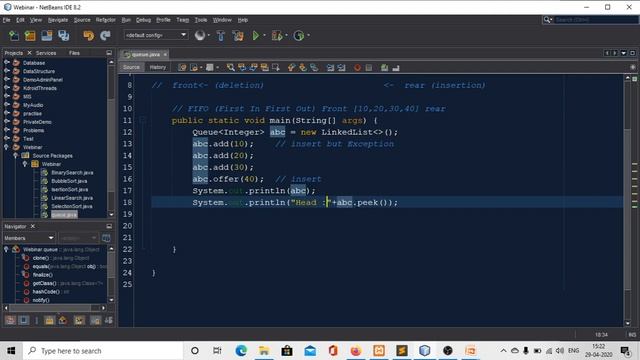The width and height of the screenshot is (640, 360).
Task: Switch to the Files tab
Action: point(74,53)
